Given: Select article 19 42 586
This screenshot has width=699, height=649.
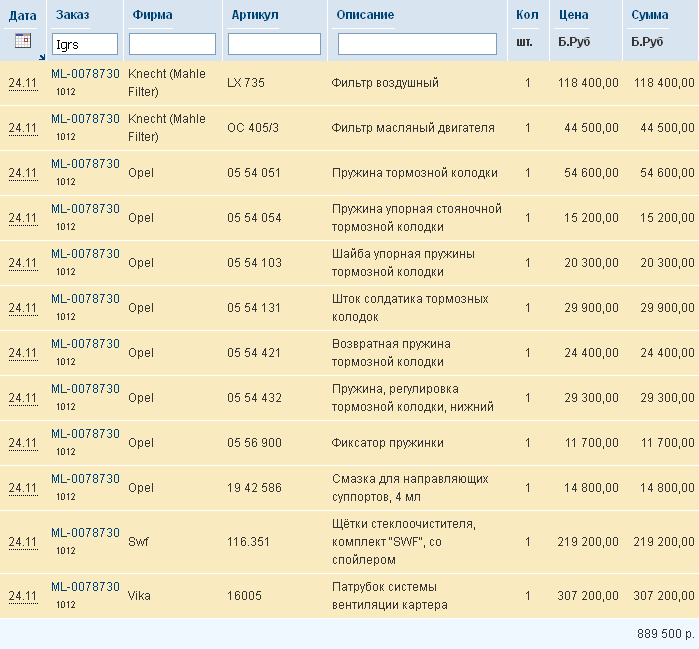Looking at the screenshot, I should click(x=254, y=488).
